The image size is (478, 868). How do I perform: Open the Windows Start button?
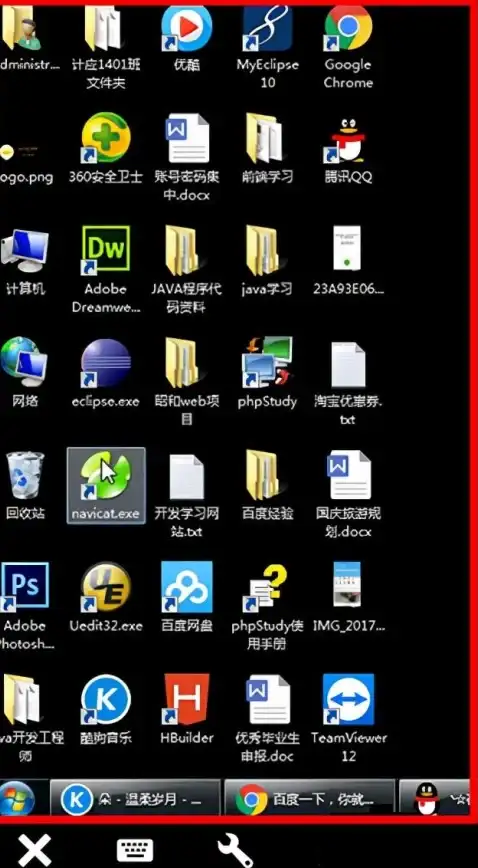[18, 799]
